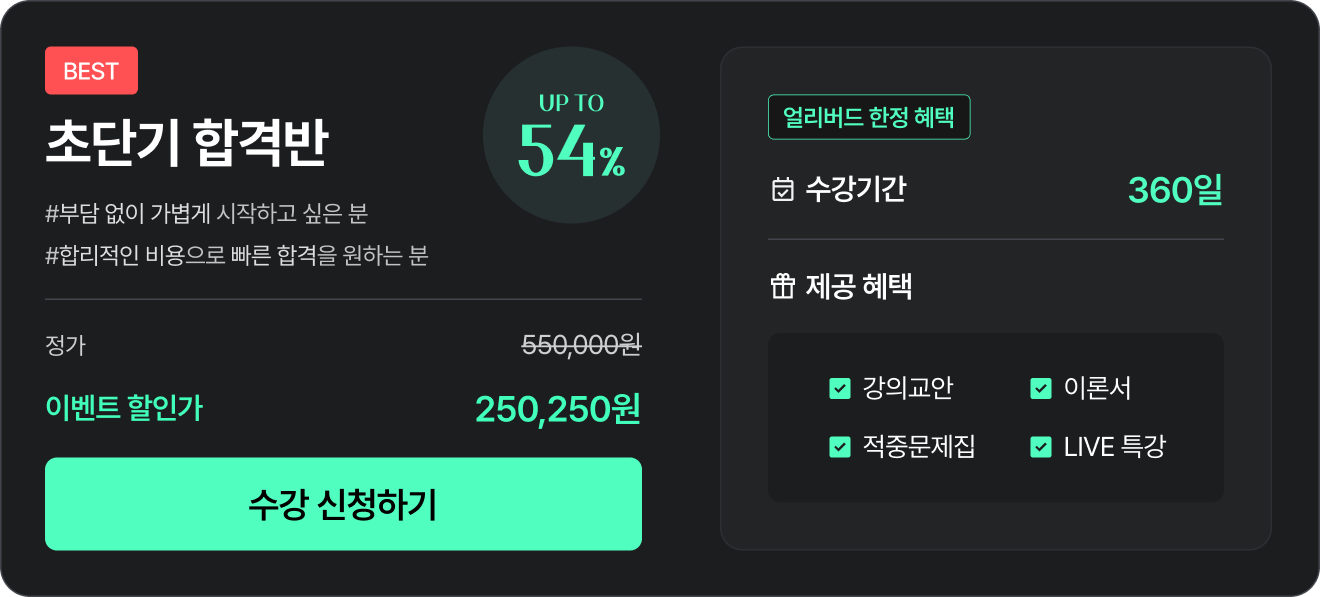The image size is (1320, 597).
Task: Click the 제공 혜택 heading
Action: (858, 288)
